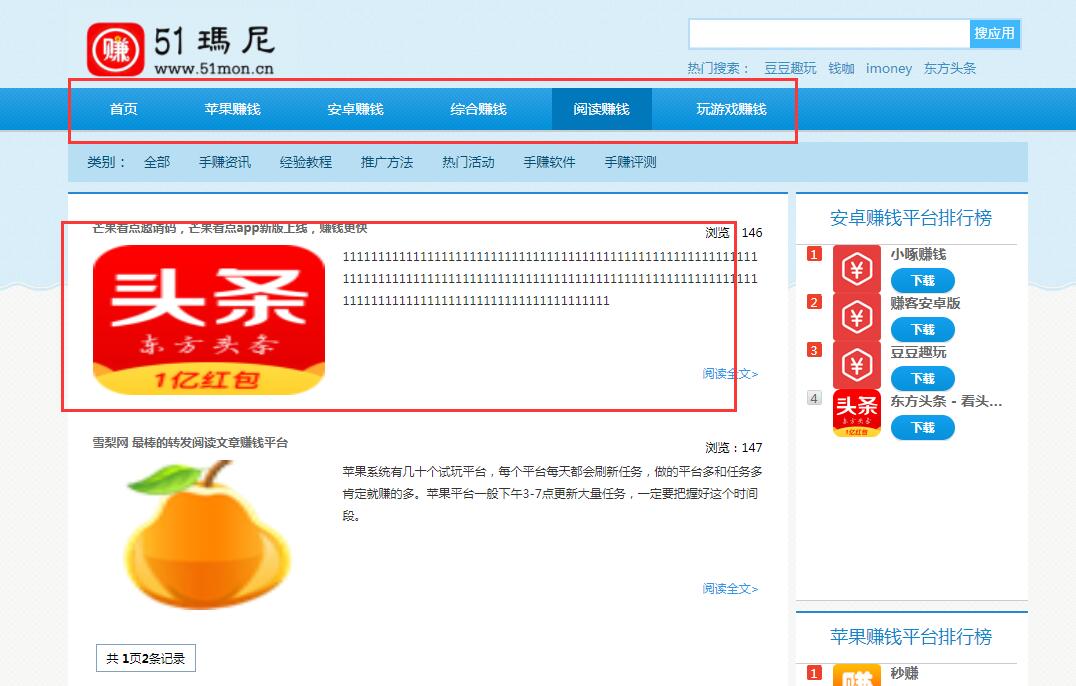
Task: Click the 51瑪尼 red logo icon
Action: 115,49
